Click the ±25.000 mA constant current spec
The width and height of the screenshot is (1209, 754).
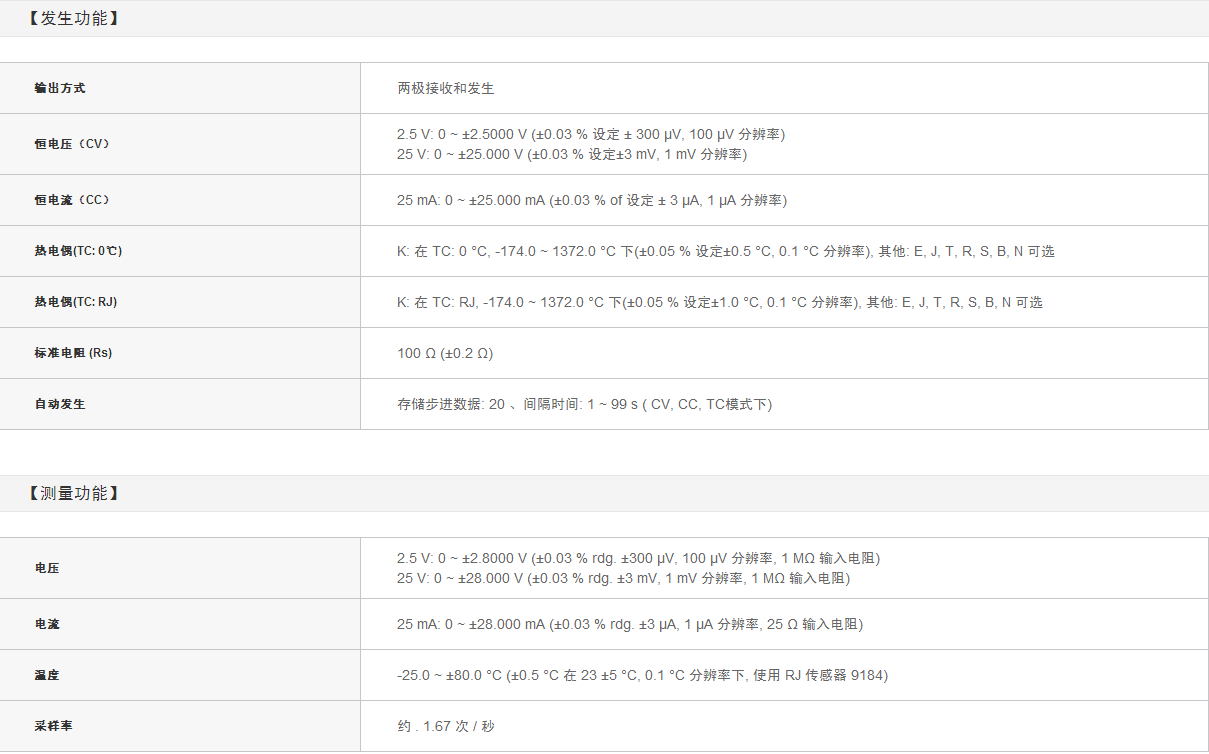pos(591,200)
